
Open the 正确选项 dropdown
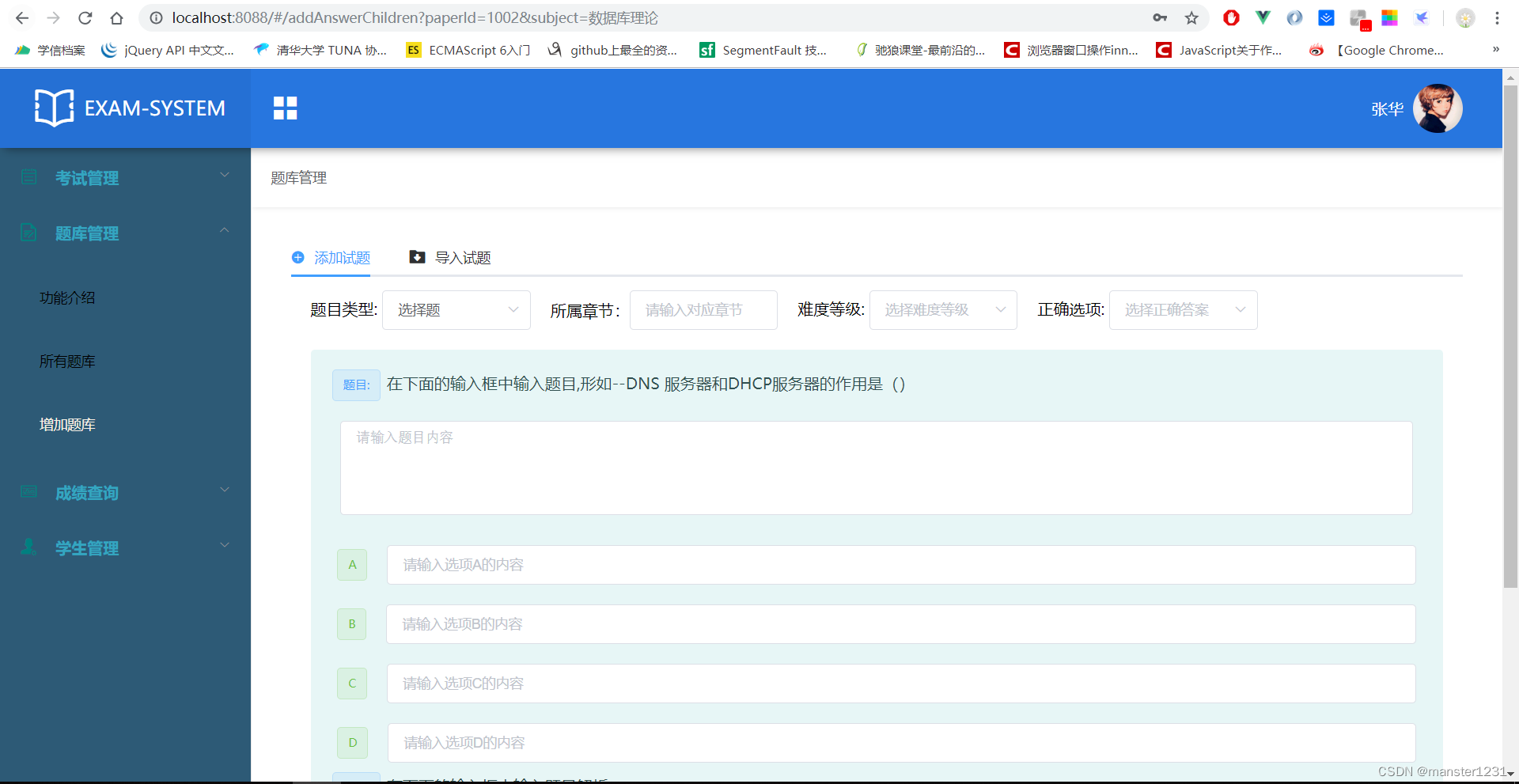click(x=1183, y=309)
